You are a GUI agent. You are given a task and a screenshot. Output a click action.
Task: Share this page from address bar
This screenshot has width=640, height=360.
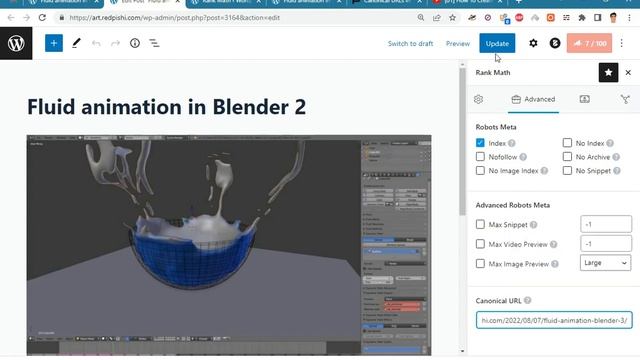pos(437,18)
